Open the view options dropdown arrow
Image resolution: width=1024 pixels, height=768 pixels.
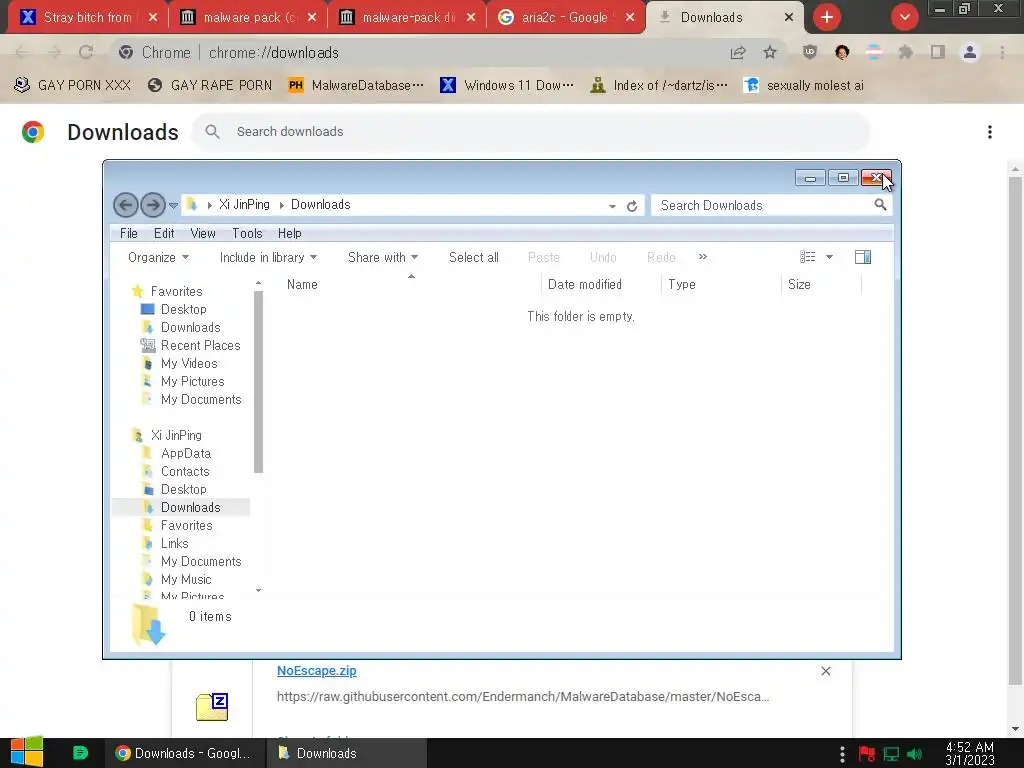pos(829,257)
